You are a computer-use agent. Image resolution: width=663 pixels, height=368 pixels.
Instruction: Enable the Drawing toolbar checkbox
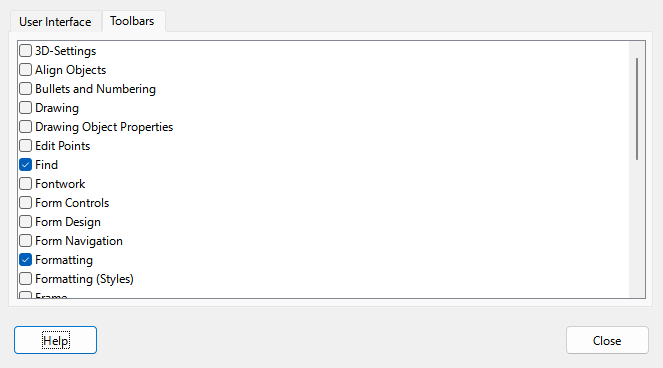point(25,107)
